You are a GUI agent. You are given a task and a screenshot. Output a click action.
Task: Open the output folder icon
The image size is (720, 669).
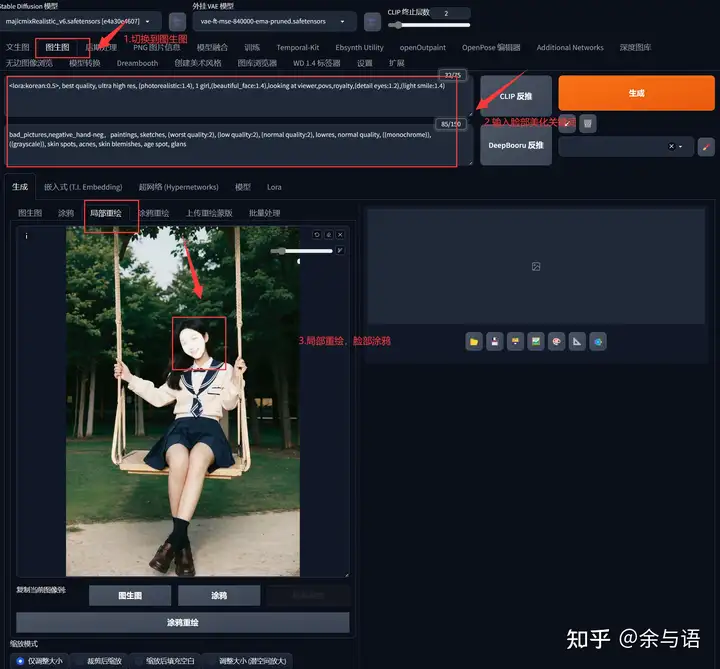(x=474, y=342)
